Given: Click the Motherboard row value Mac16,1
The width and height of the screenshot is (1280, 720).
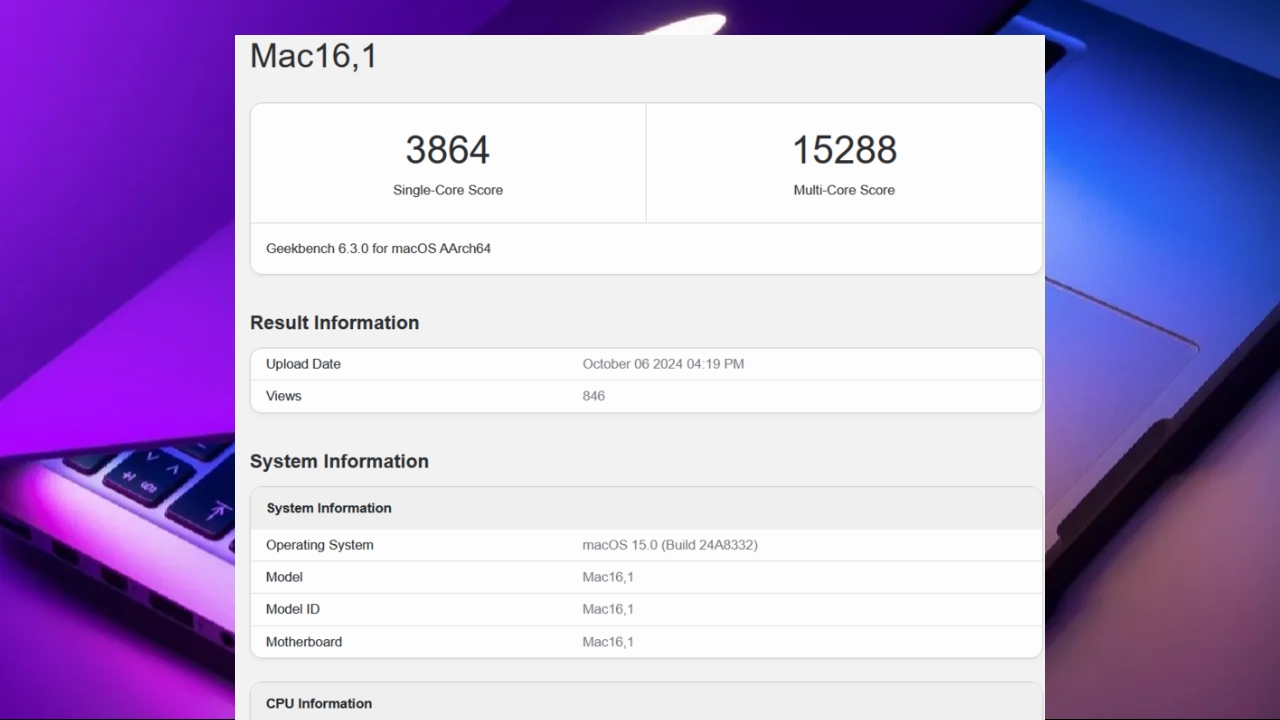Looking at the screenshot, I should click(x=608, y=641).
